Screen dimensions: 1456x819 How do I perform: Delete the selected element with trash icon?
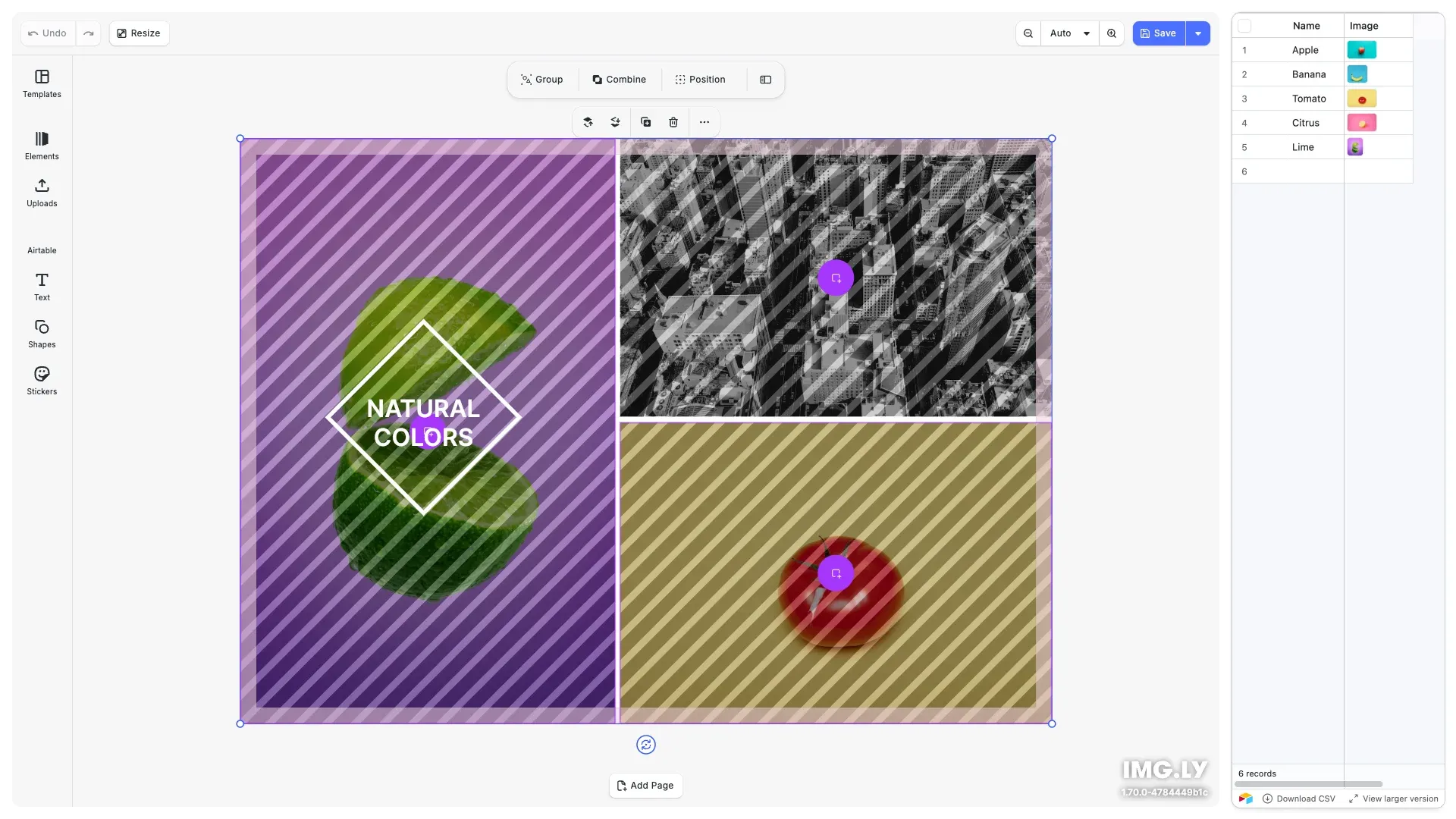click(673, 122)
